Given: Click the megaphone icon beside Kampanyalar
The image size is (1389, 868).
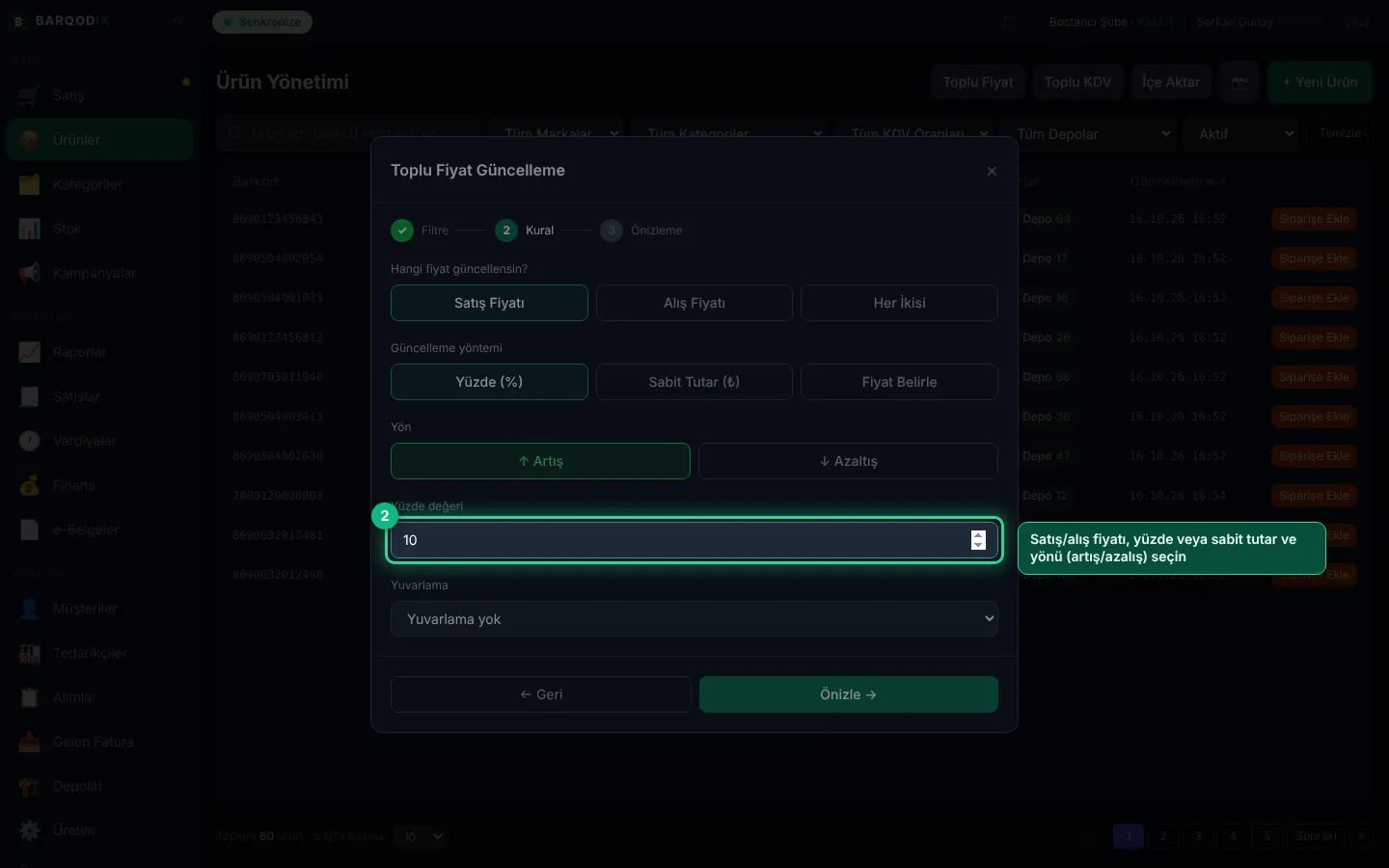Looking at the screenshot, I should pos(30,273).
